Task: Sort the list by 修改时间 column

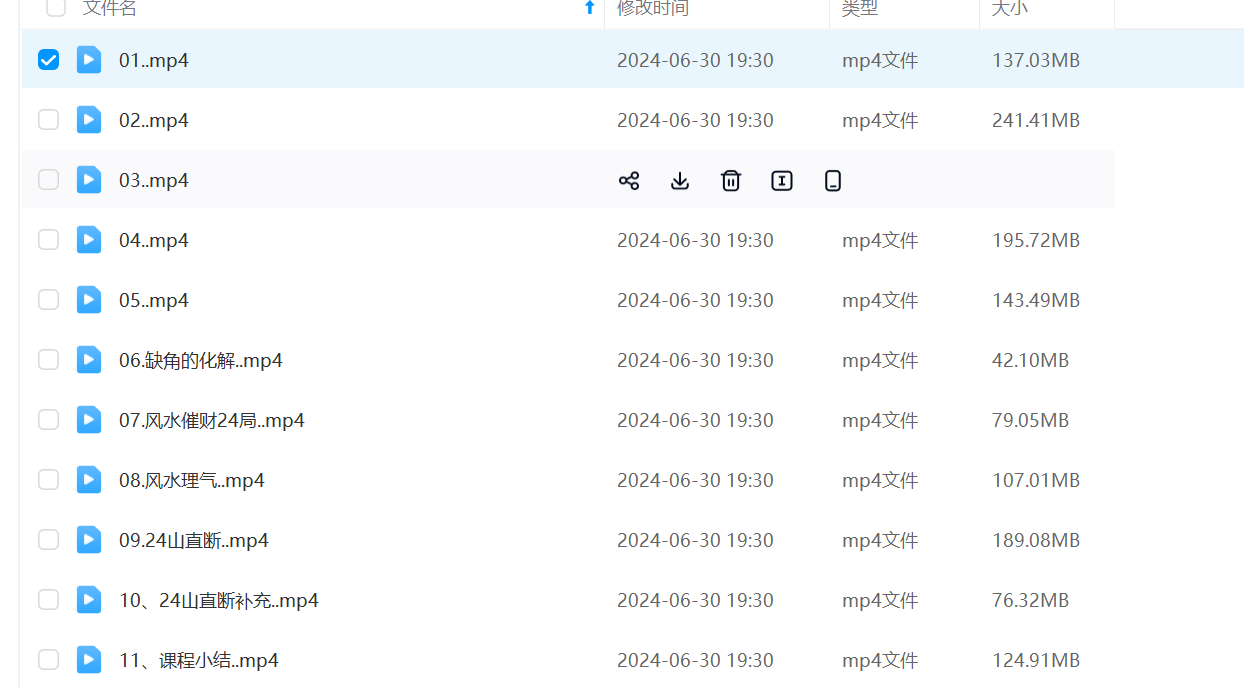Action: (652, 8)
